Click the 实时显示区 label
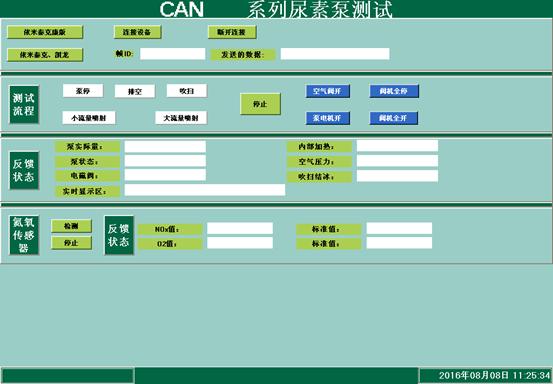 tap(87, 191)
